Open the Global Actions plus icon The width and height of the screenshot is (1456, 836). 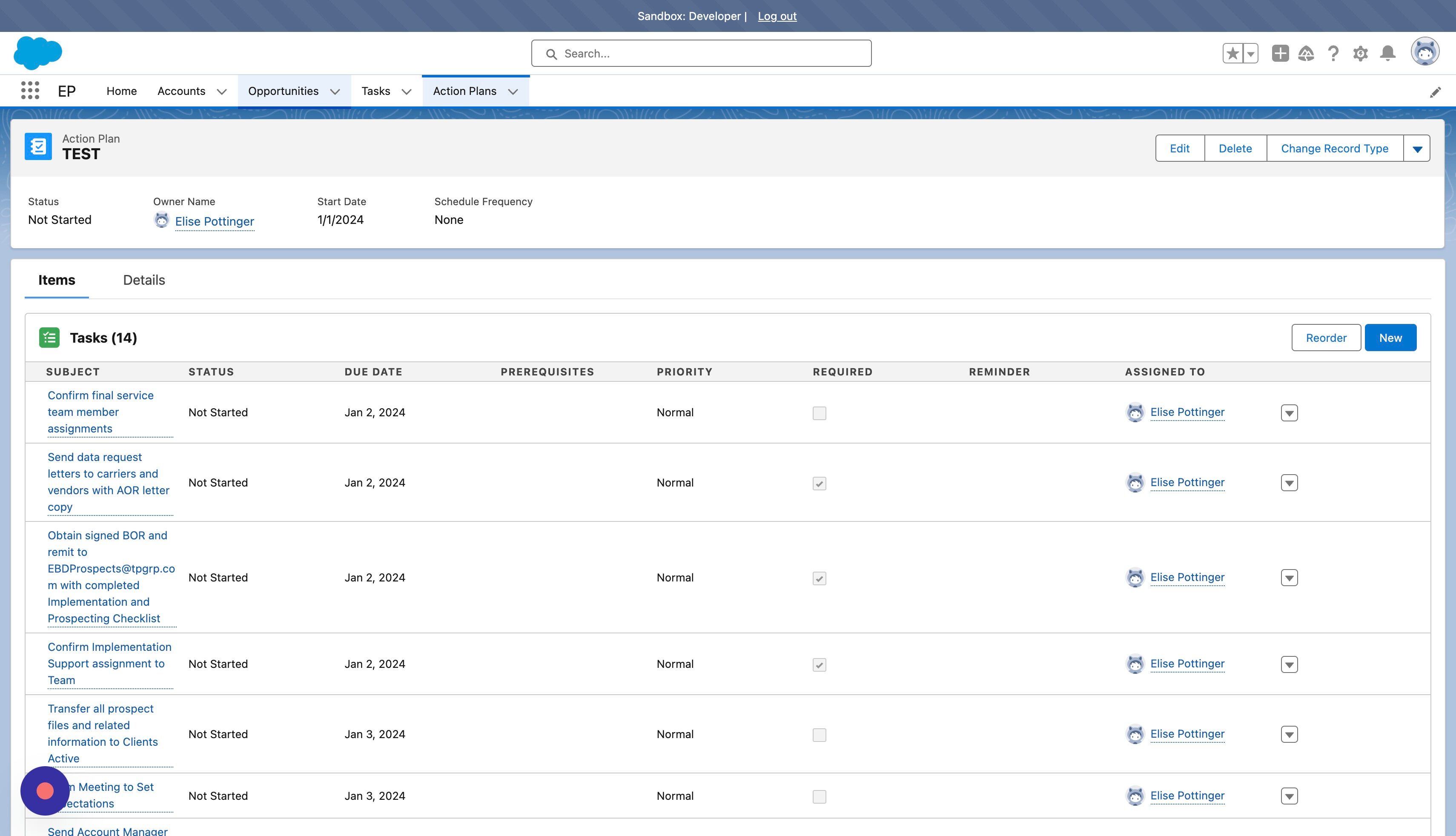point(1280,53)
